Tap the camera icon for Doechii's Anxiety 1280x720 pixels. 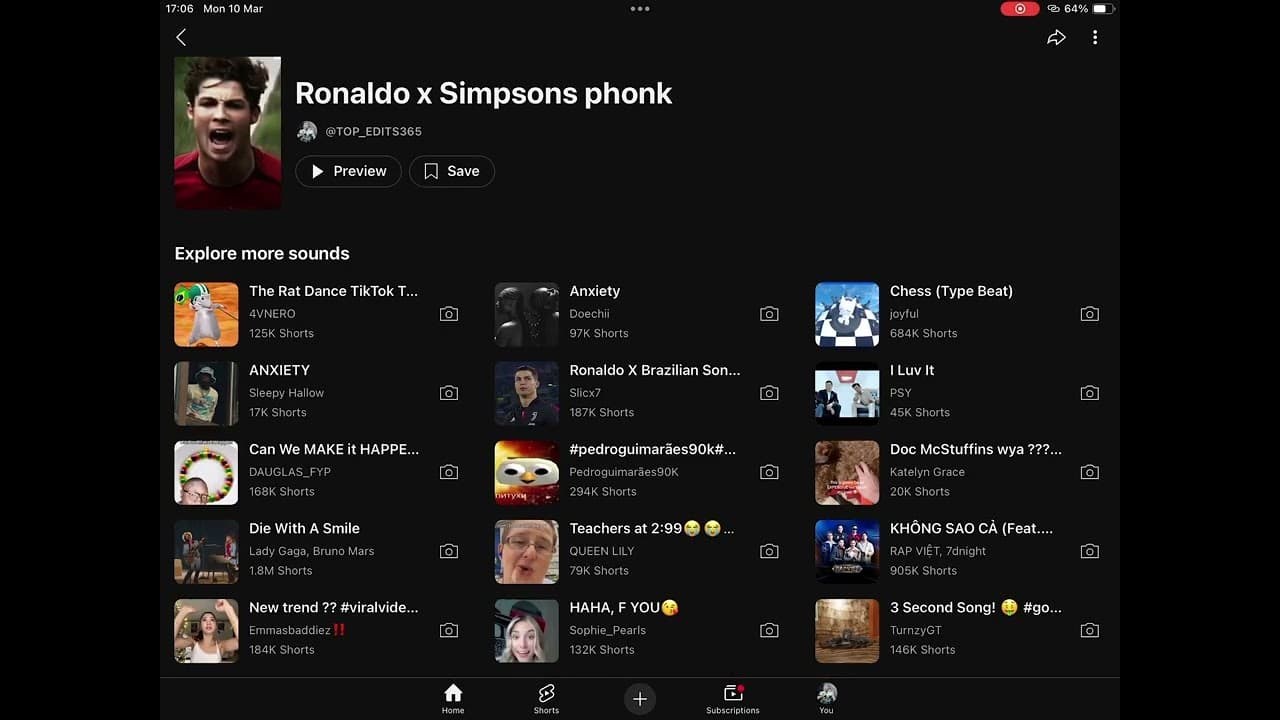pyautogui.click(x=769, y=314)
